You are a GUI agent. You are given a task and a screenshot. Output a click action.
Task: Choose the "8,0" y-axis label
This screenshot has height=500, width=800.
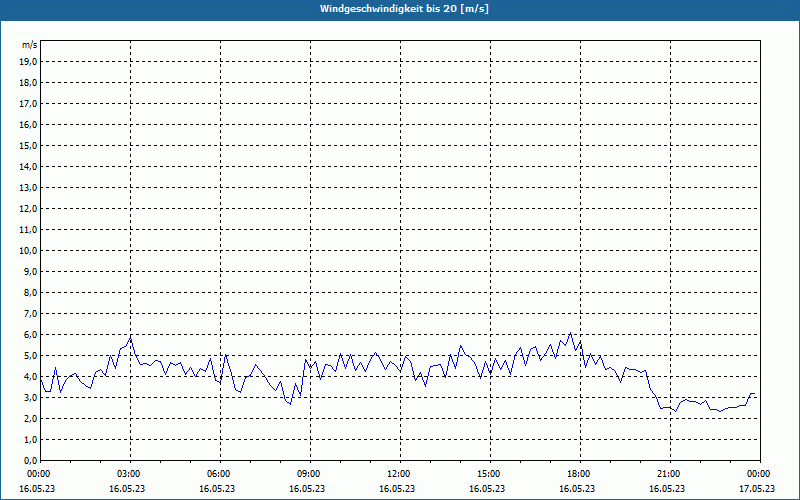30,292
